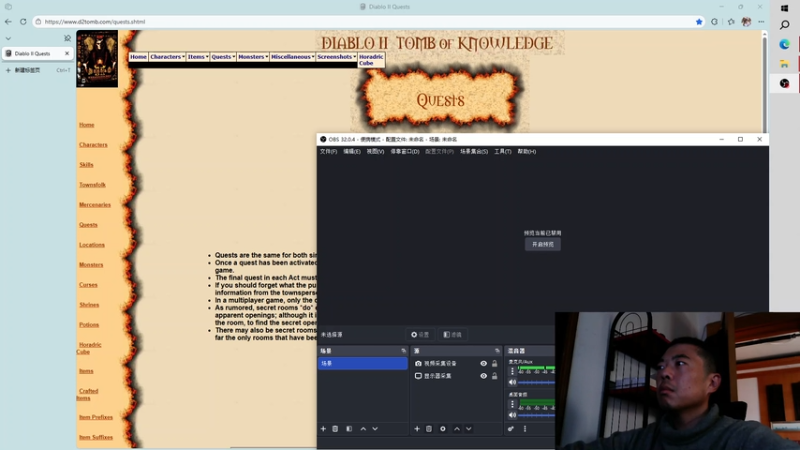Open the Potions link in the left sidebar

click(x=89, y=324)
